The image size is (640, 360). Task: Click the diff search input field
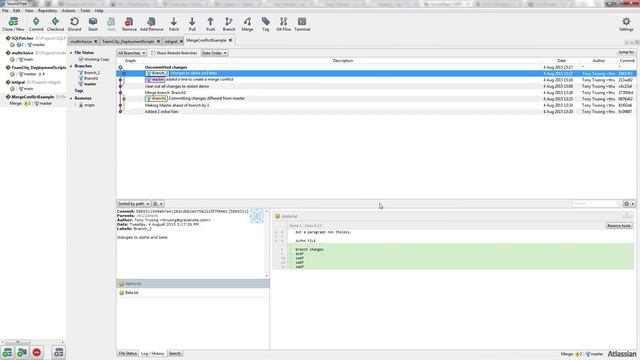[596, 204]
